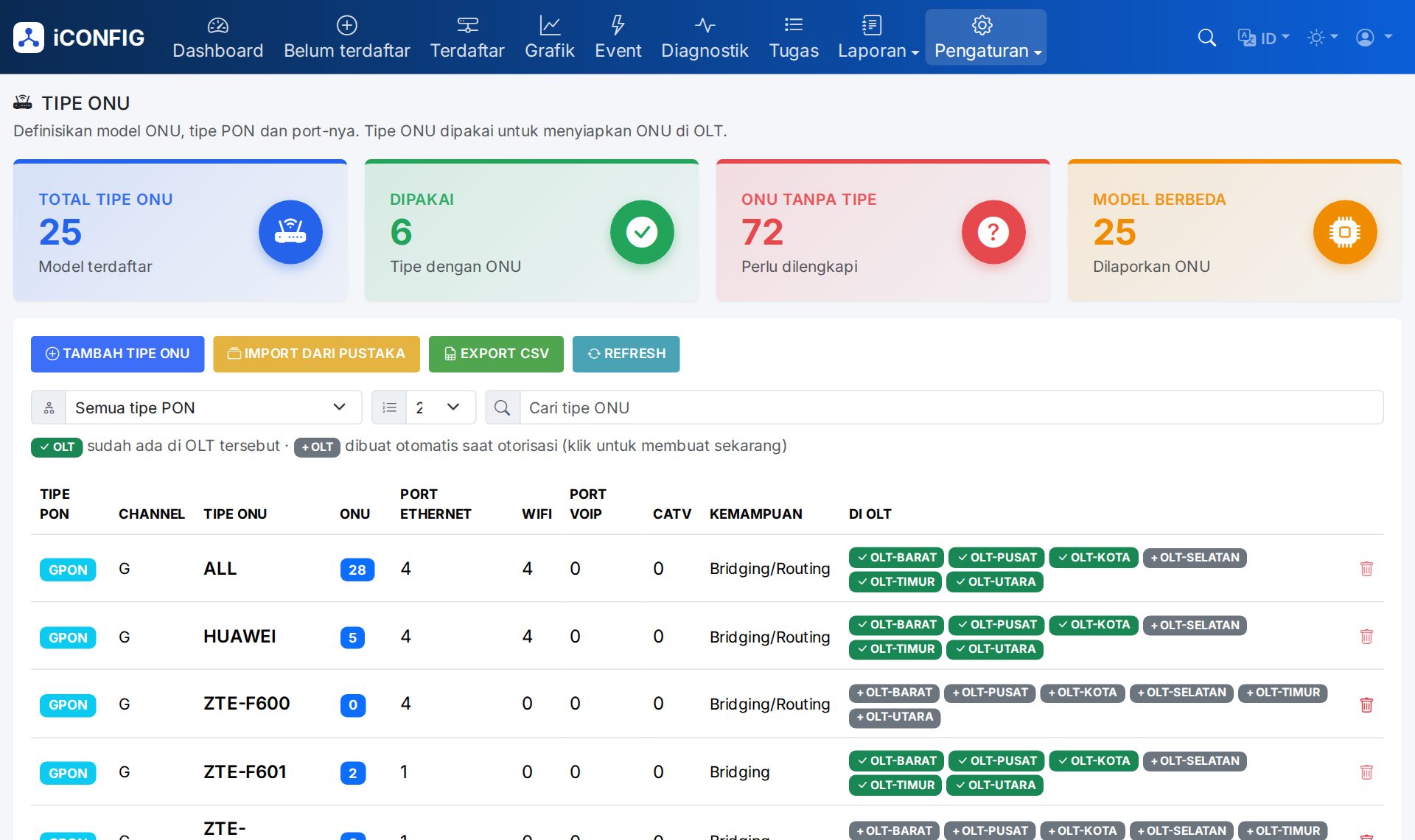Open the search magnifier in the navbar
1415x840 pixels.
[x=1206, y=38]
